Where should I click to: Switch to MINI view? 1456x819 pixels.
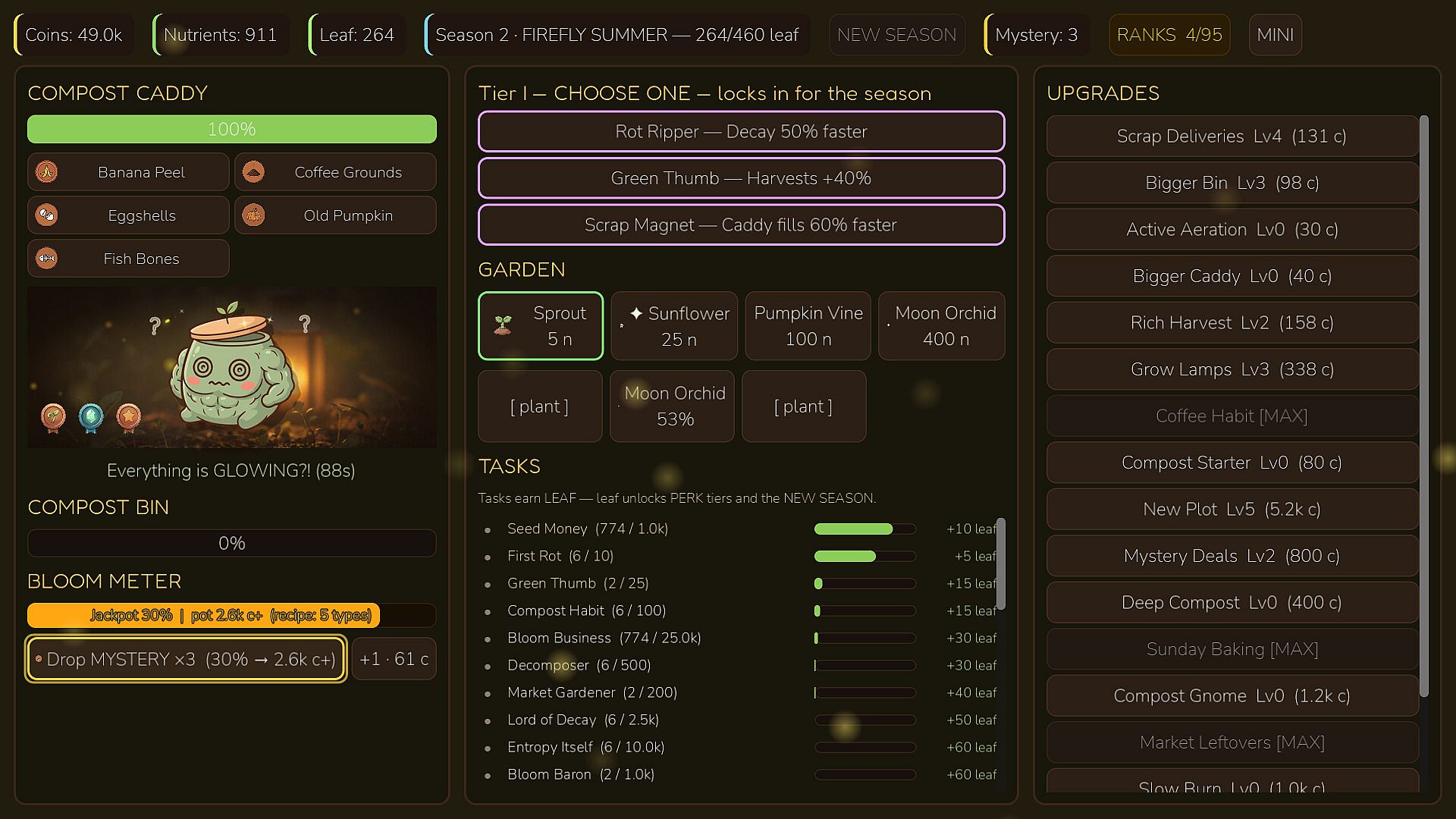point(1276,35)
